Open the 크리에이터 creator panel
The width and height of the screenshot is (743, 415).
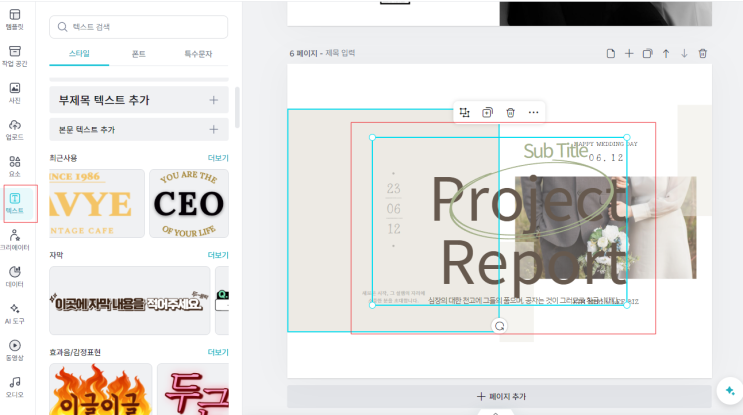click(15, 240)
